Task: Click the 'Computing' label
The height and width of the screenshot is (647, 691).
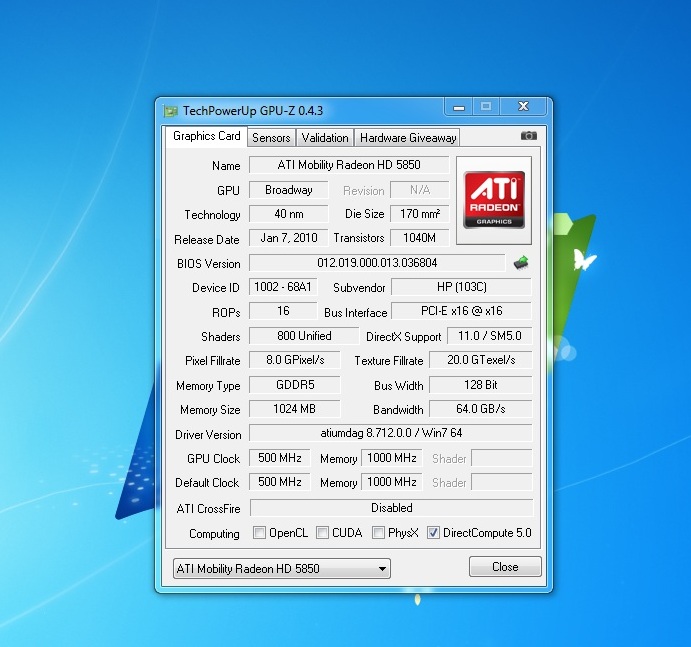Action: coord(214,534)
